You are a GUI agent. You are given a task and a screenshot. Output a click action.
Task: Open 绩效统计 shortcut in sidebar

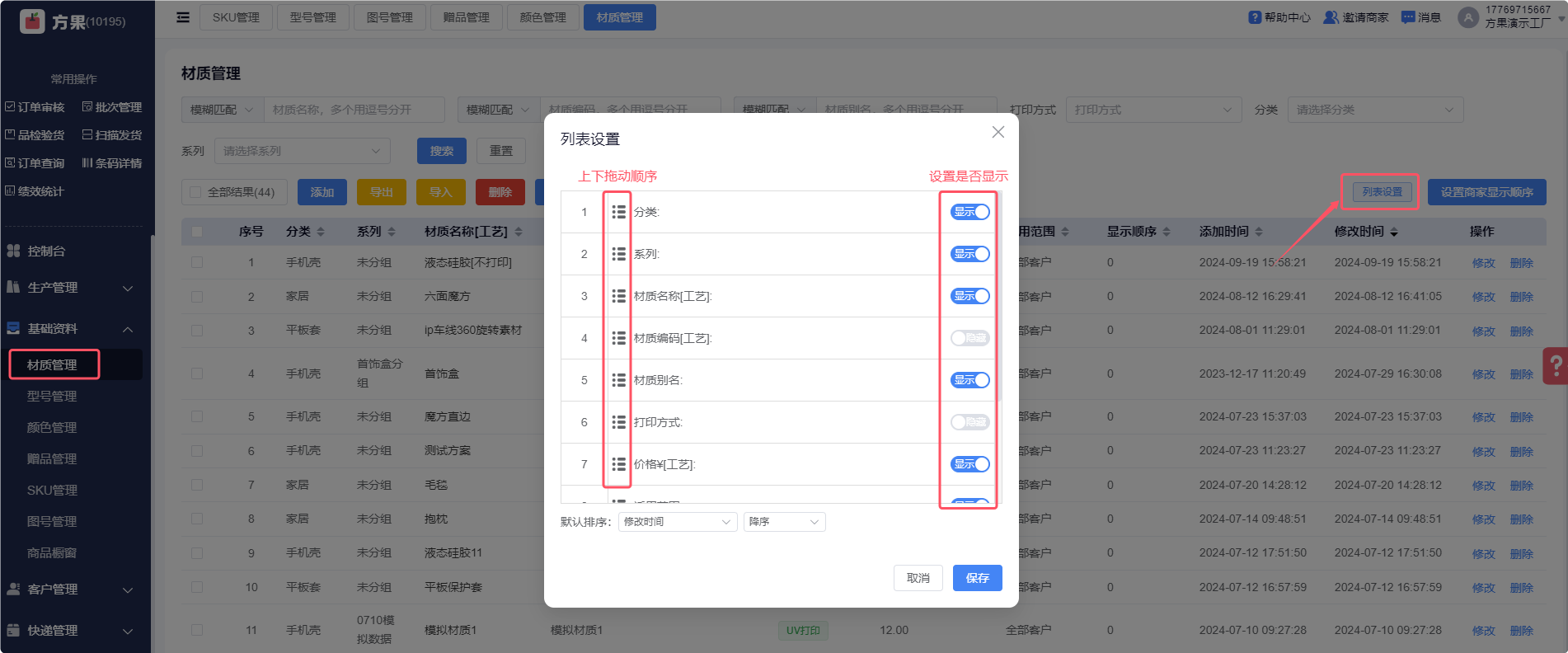tap(35, 191)
